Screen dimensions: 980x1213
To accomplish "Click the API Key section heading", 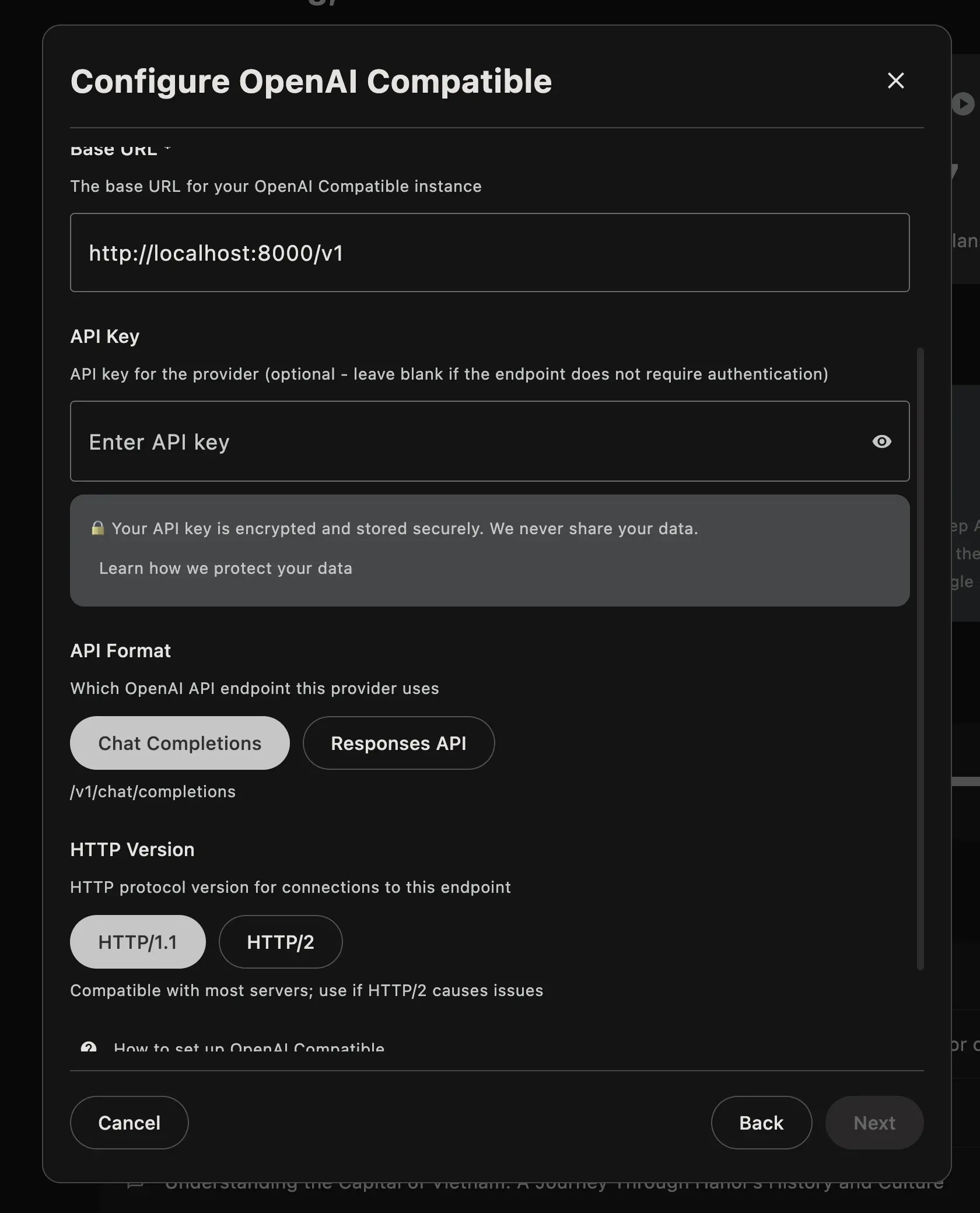I will click(105, 336).
